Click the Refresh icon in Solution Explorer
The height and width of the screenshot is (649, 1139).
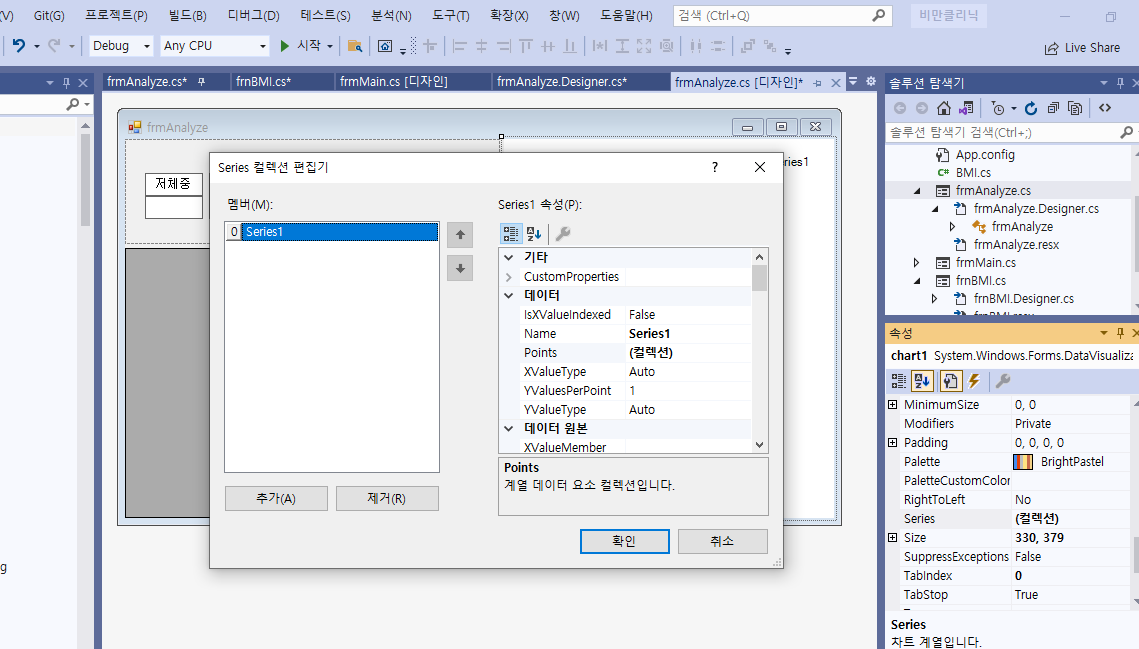coord(1030,108)
